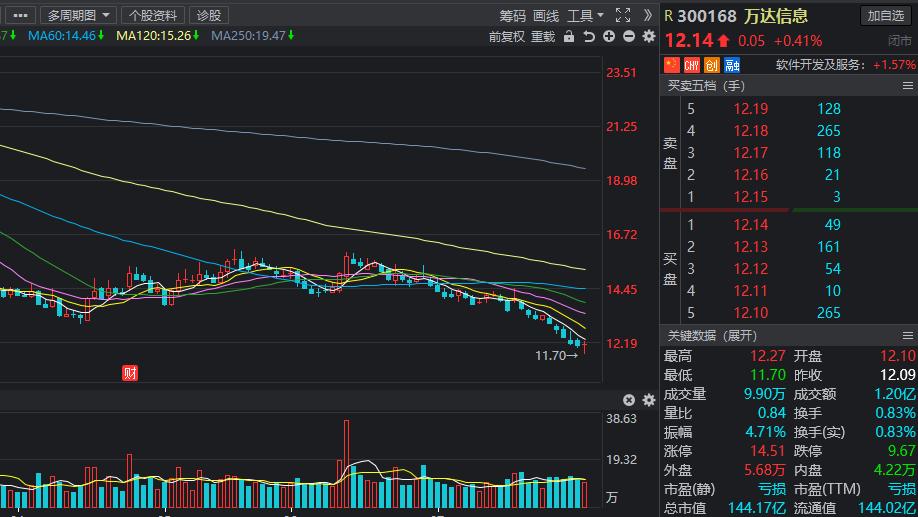The image size is (918, 517).
Task: Open 买卖五档 panel menu icon
Action: (907, 85)
